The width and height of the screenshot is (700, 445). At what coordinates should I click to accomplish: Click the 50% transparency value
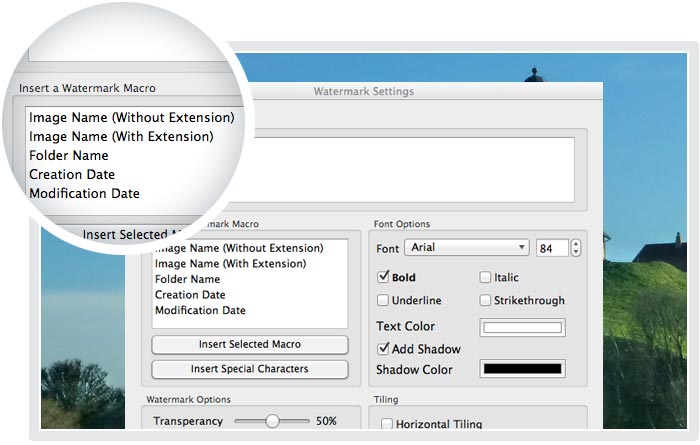click(326, 421)
